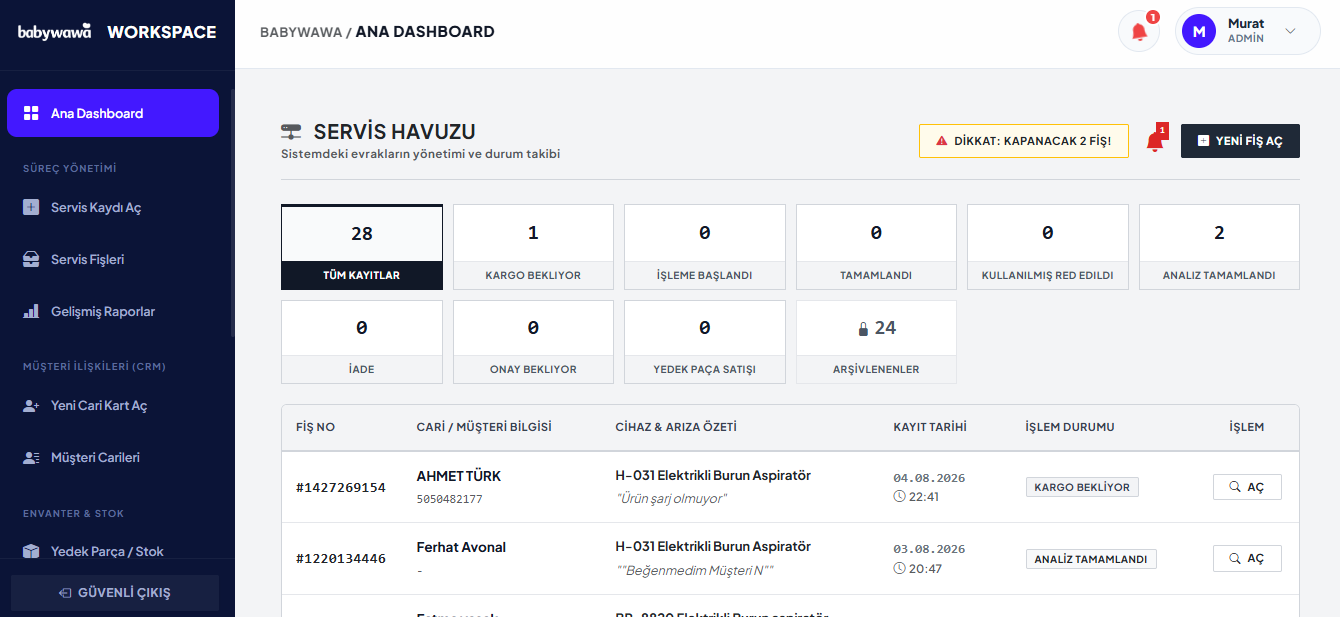Viewport: 1340px width, 617px height.
Task: Open Servis Fişleri menu item
Action: 113,259
